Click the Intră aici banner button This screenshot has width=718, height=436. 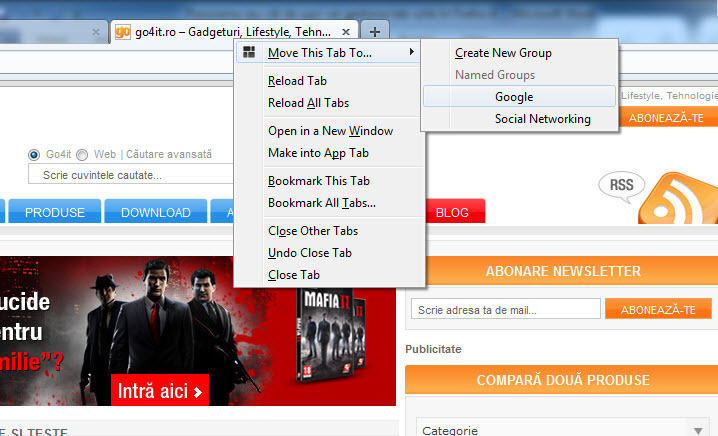(x=160, y=391)
